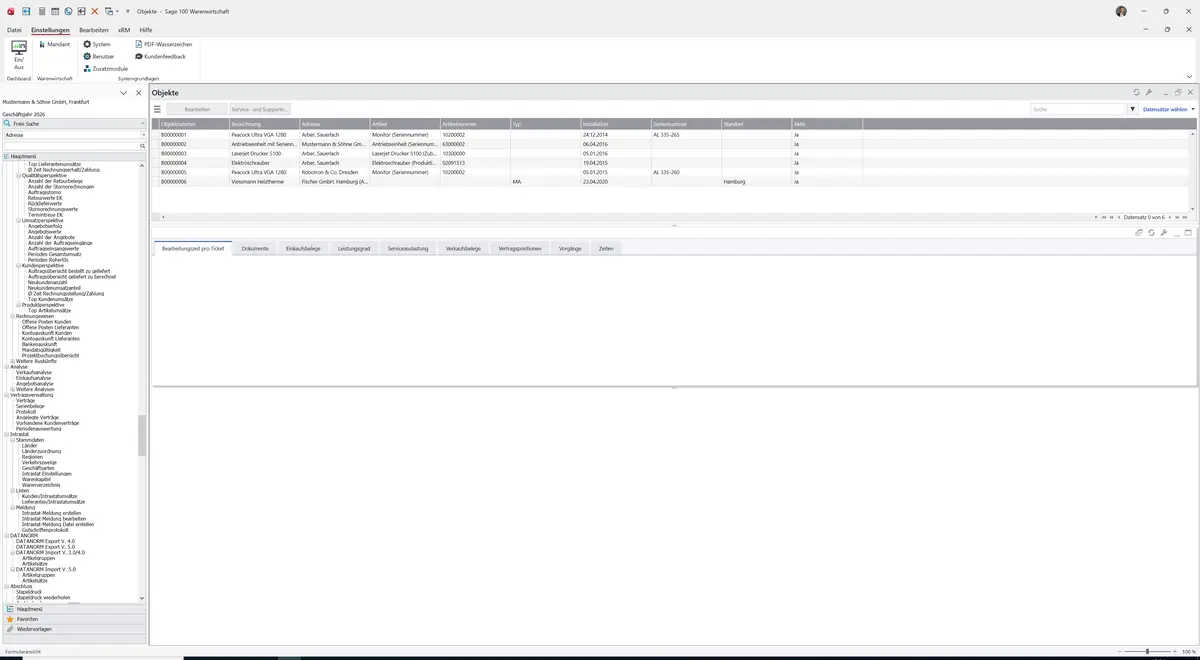Switch to the Einkaufsbelege tab
The width and height of the screenshot is (1200, 660).
pyautogui.click(x=303, y=248)
